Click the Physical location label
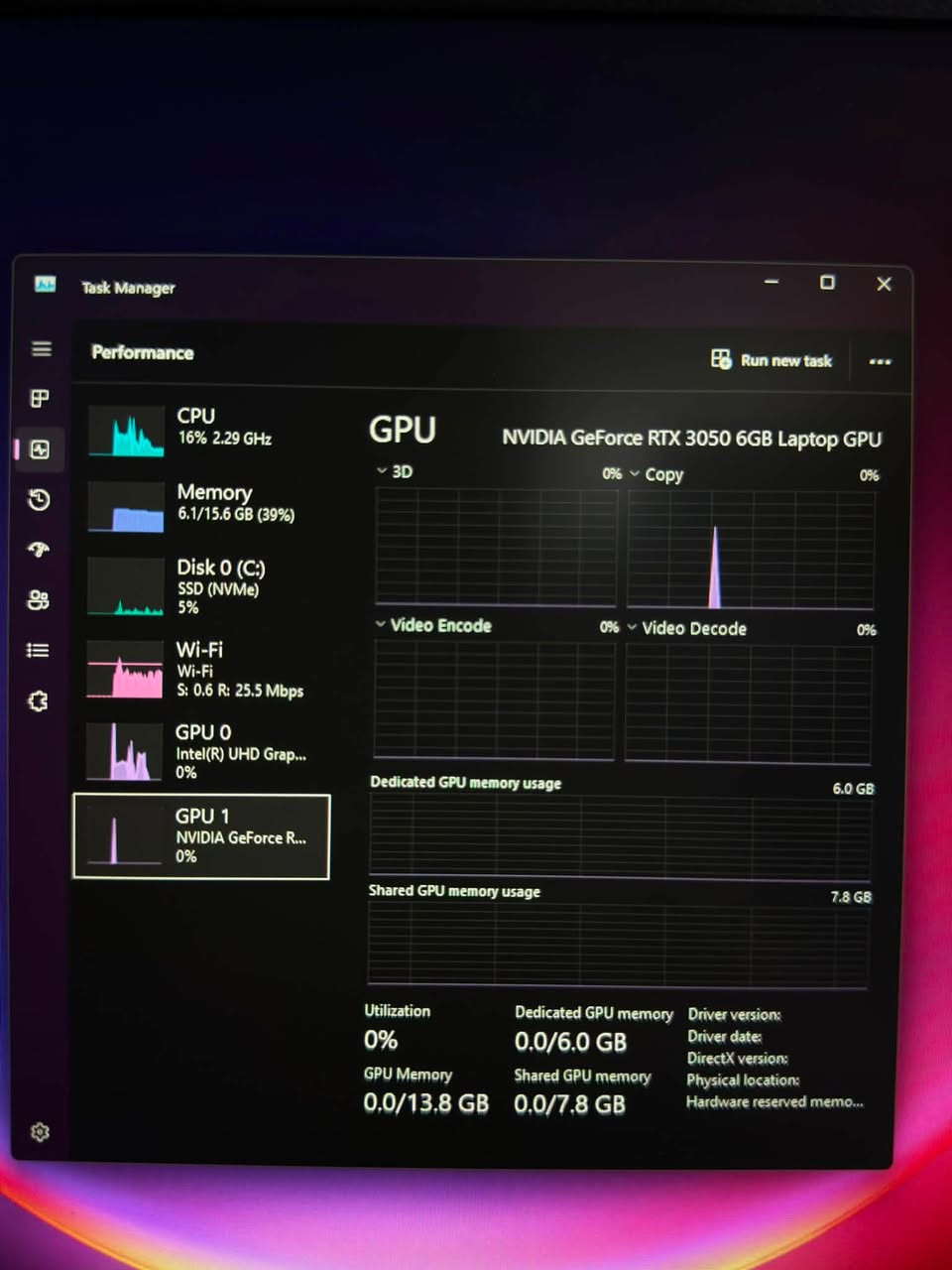This screenshot has width=952, height=1270. [743, 1079]
